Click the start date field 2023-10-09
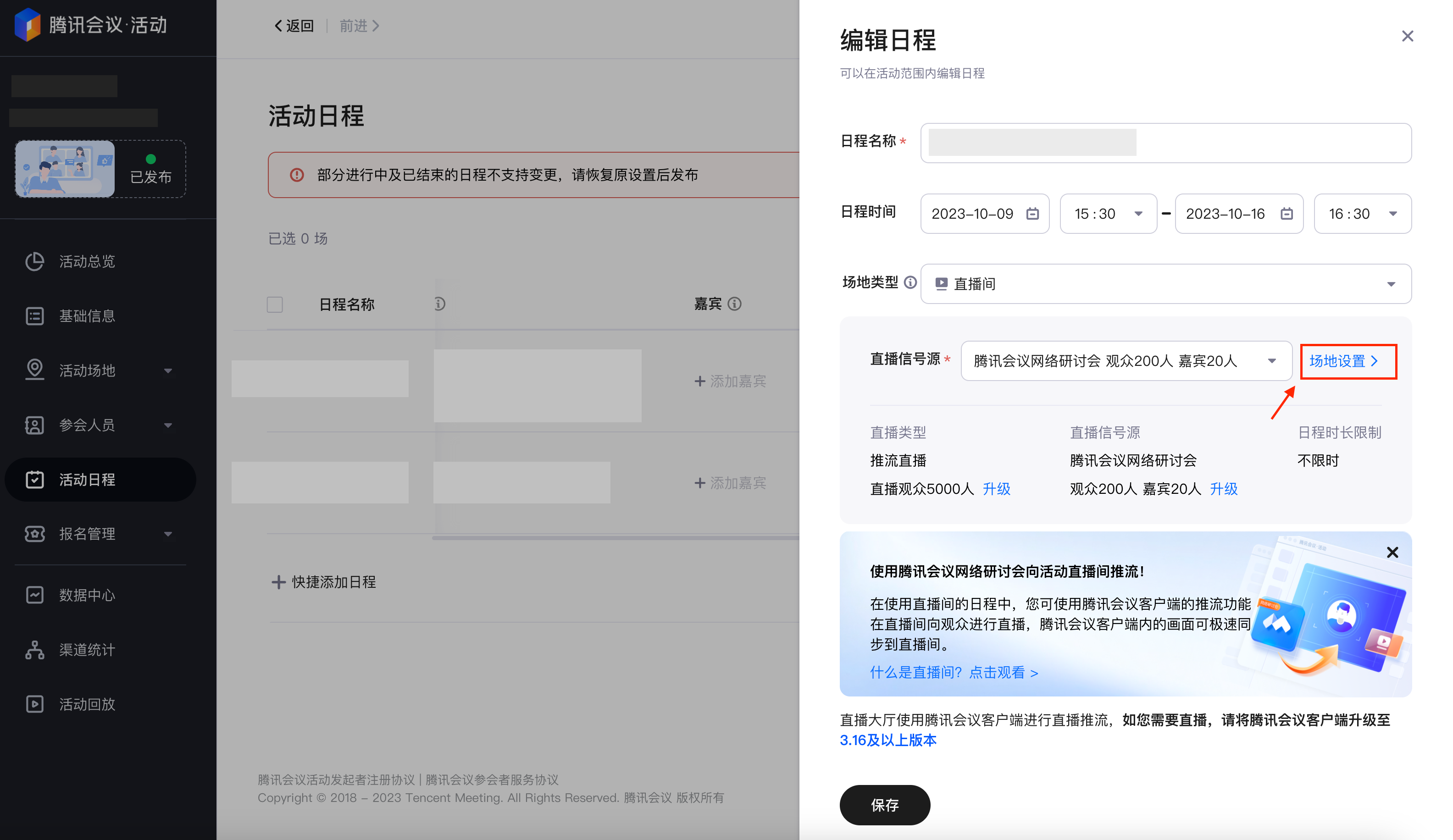Screen dimensions: 1453x840 [984, 214]
